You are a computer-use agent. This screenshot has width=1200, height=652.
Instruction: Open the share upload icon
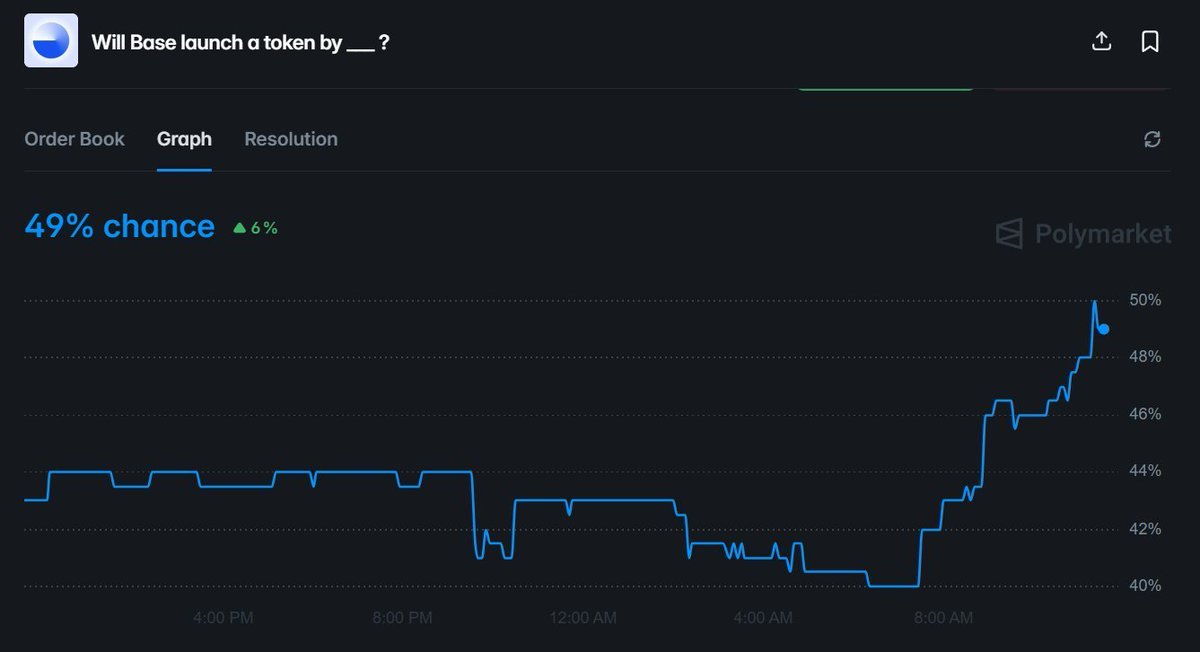click(x=1101, y=41)
